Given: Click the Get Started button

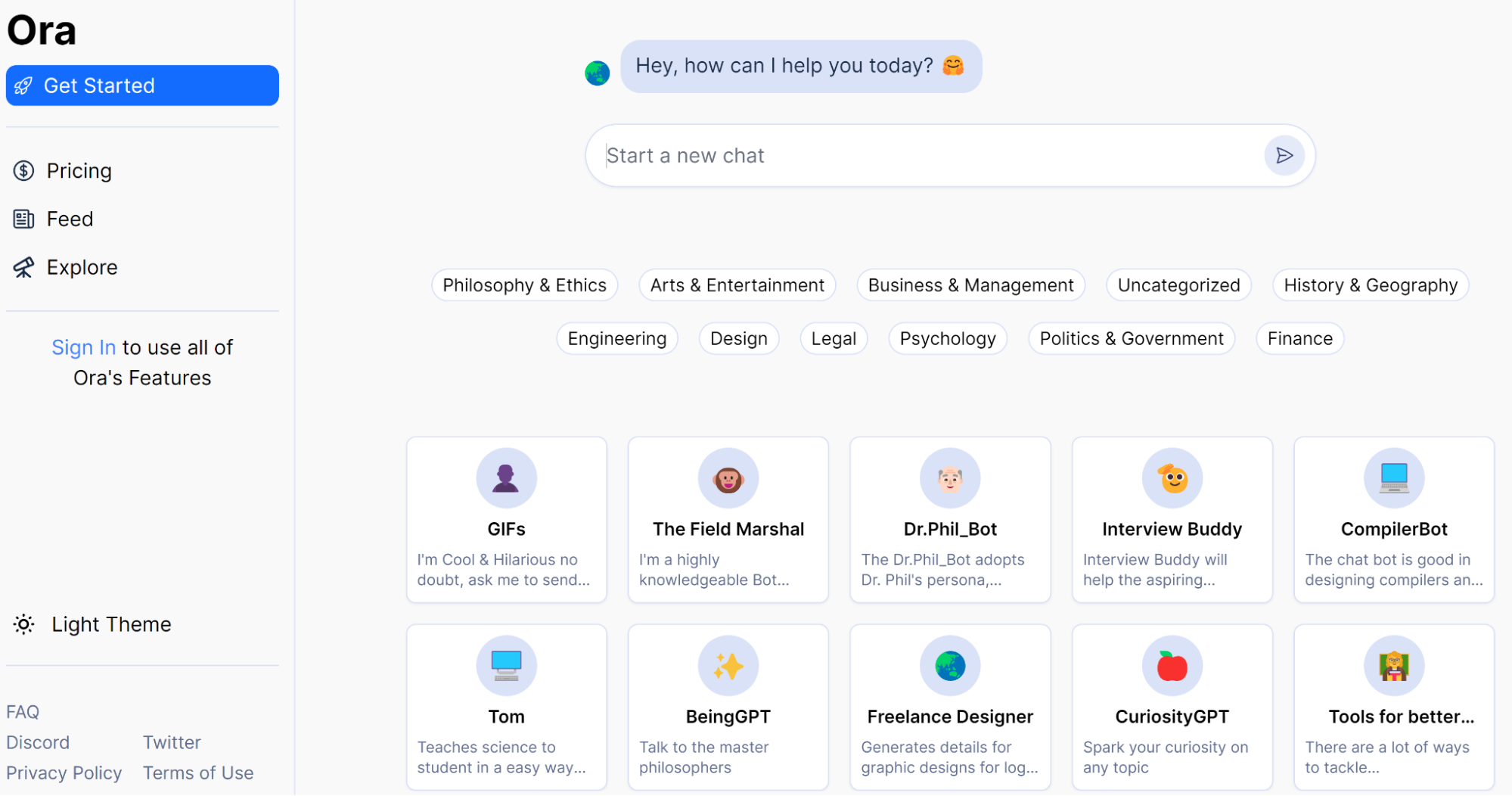Looking at the screenshot, I should [x=142, y=86].
